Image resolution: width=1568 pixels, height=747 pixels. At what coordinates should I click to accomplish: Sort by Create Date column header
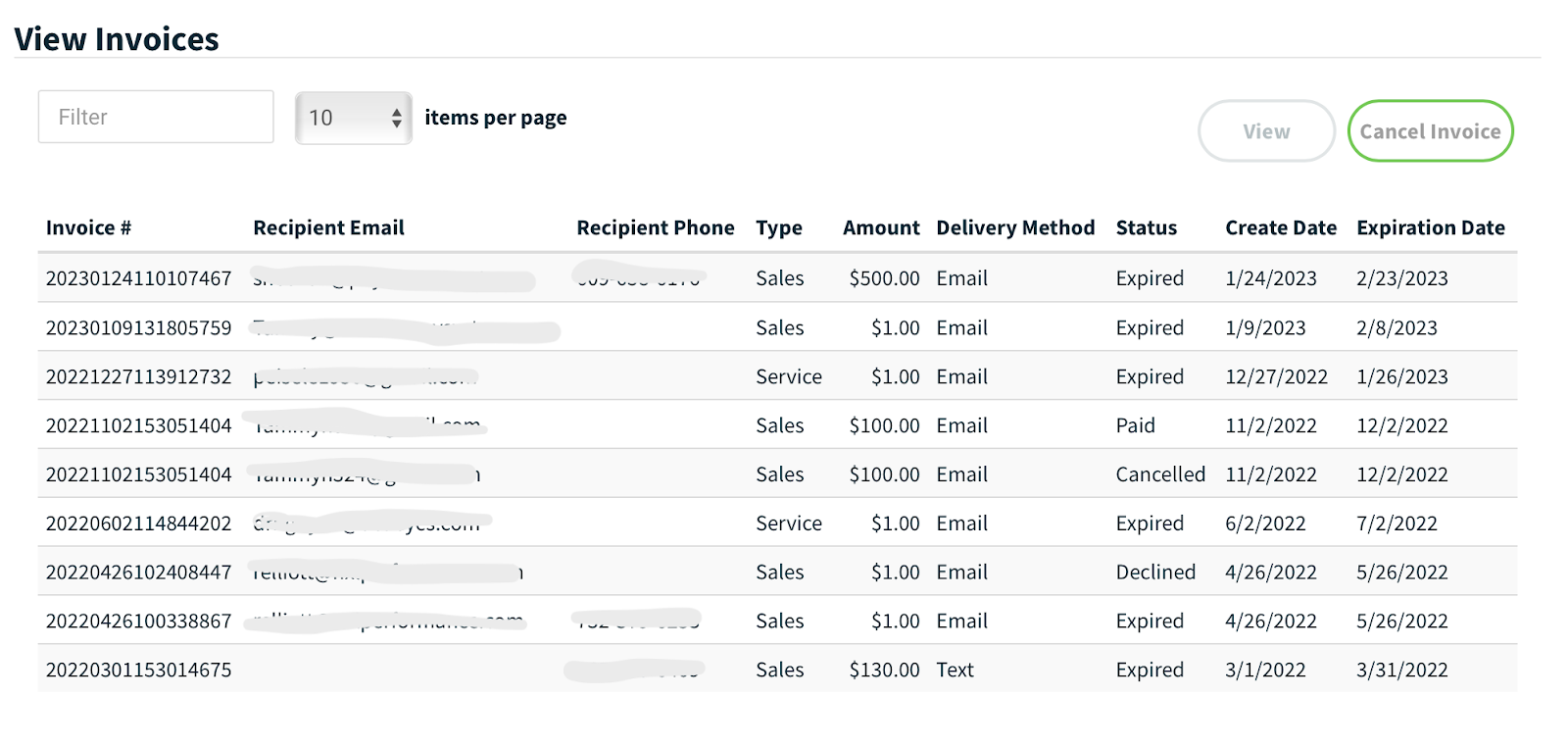point(1281,227)
